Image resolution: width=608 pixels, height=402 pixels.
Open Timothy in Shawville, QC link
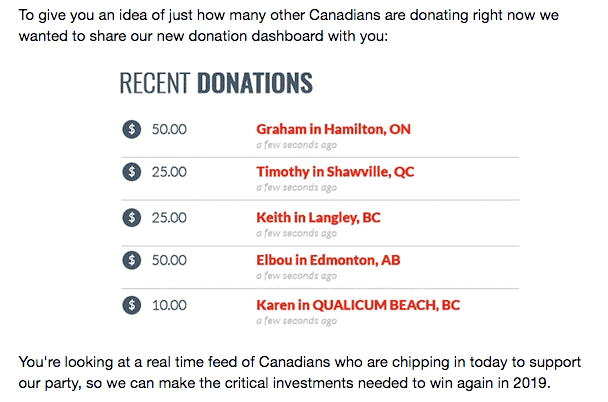coord(335,172)
